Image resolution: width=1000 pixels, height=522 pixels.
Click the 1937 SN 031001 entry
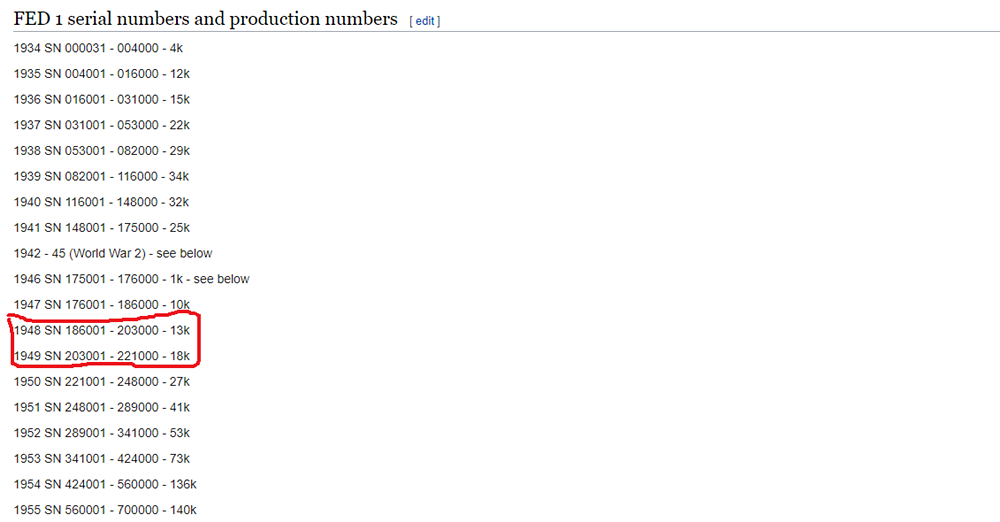[x=101, y=125]
